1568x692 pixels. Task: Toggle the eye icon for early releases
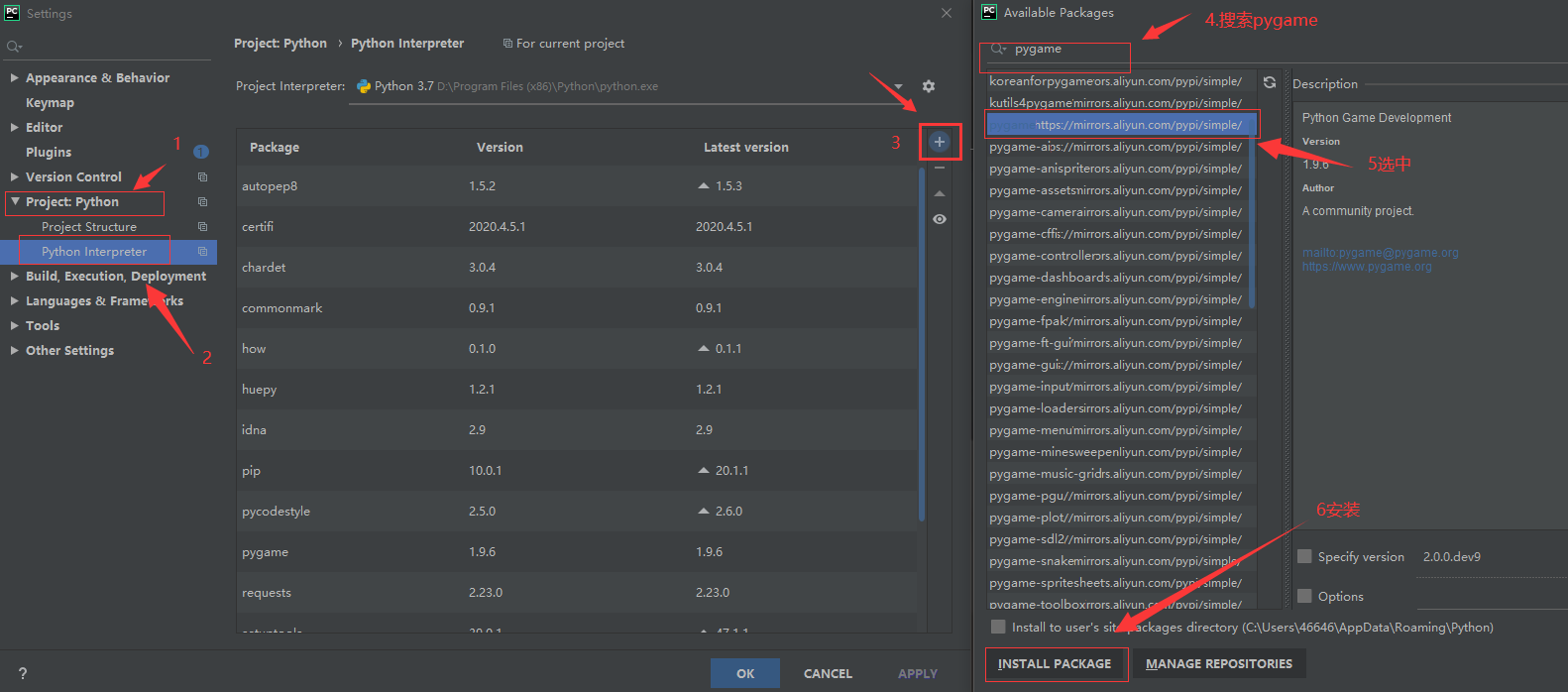click(x=940, y=219)
